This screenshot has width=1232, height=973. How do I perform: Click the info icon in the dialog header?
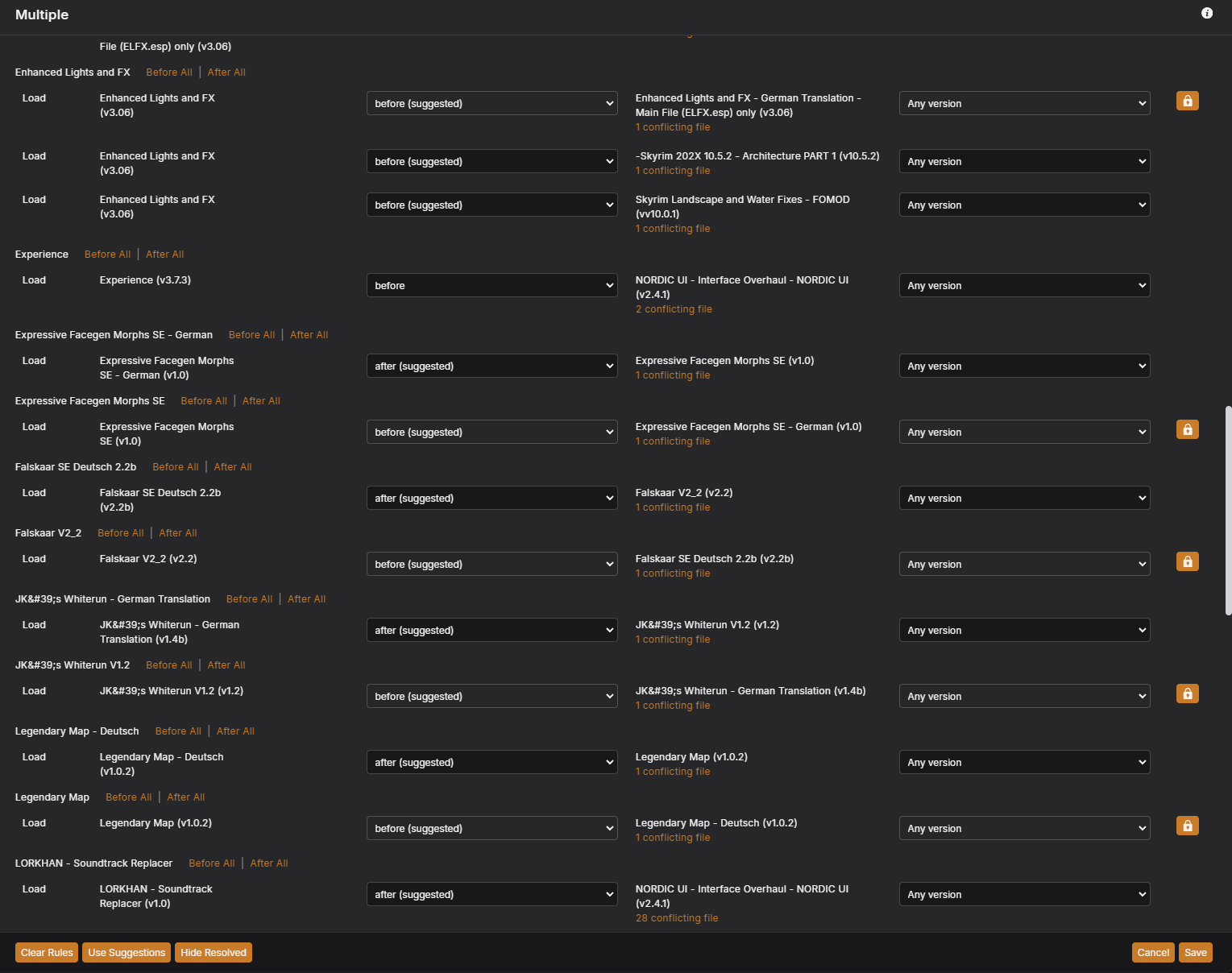[1206, 13]
